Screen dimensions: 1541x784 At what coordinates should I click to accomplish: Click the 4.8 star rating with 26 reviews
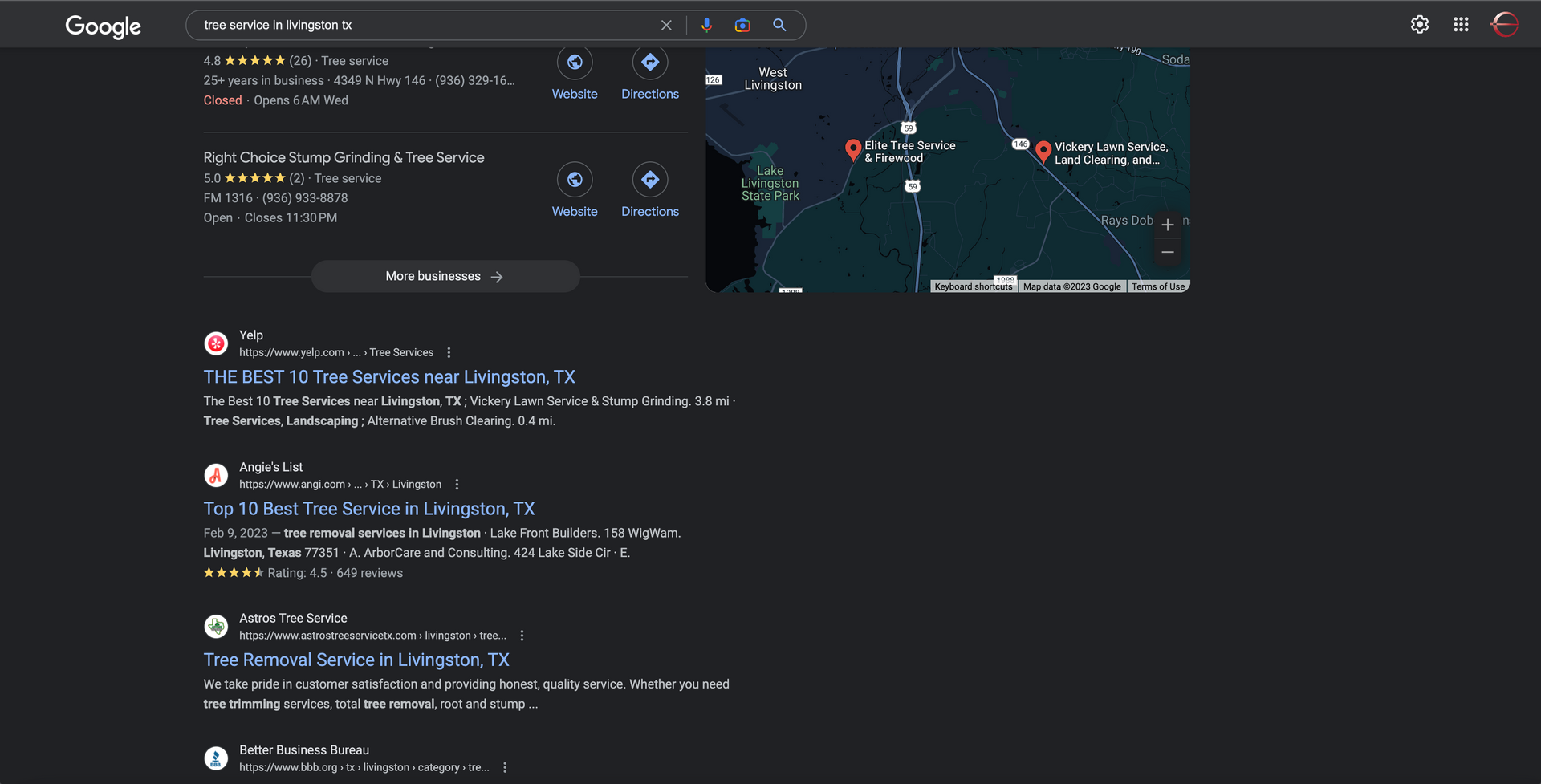pos(257,61)
